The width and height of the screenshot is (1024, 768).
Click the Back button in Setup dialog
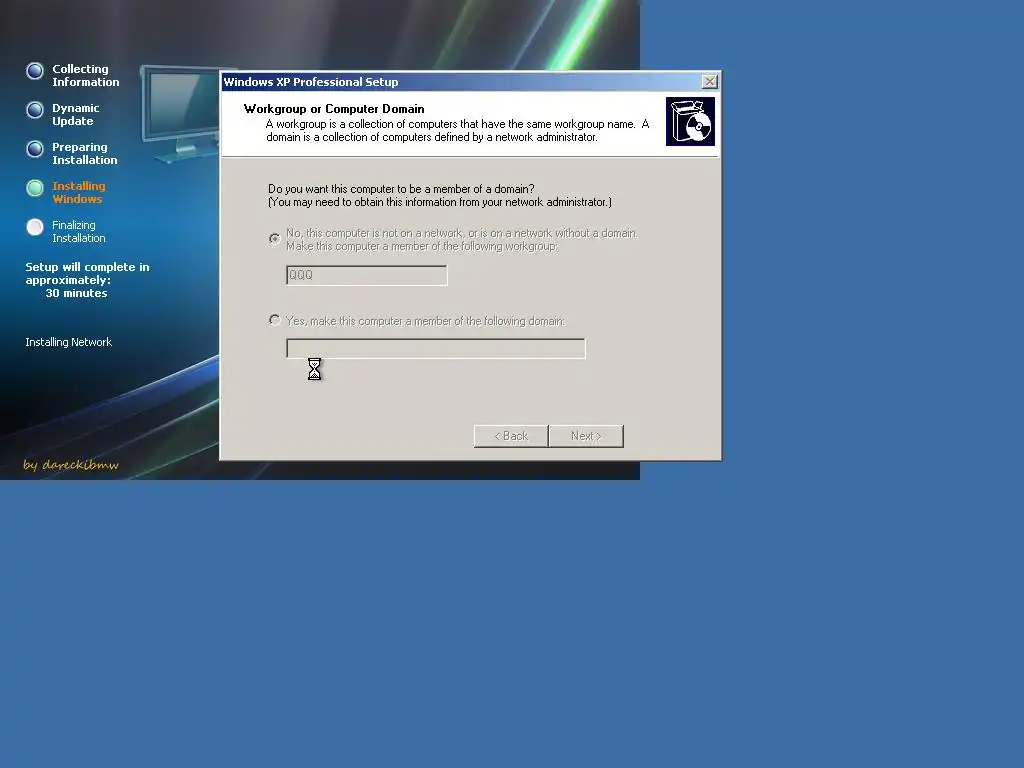click(x=511, y=436)
